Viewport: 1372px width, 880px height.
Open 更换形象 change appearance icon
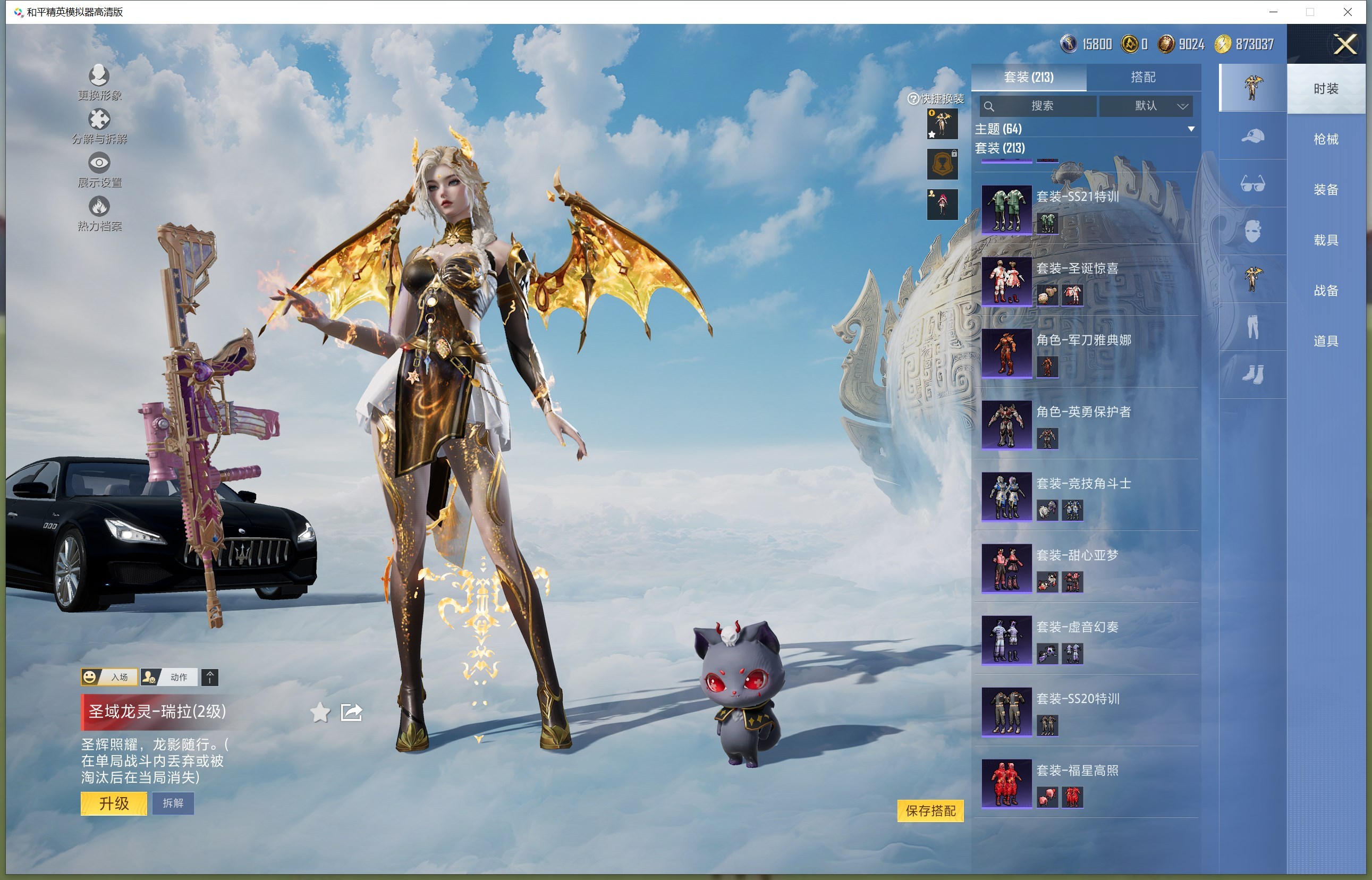click(99, 75)
